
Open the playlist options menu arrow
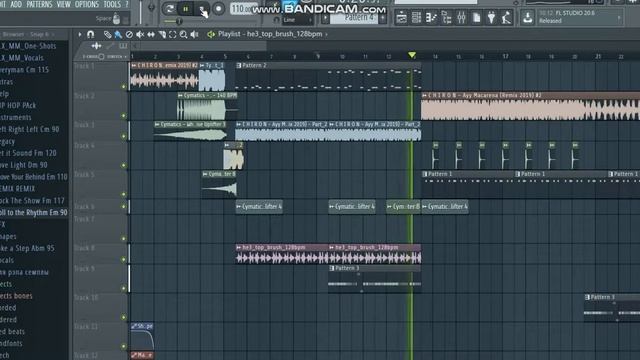point(80,34)
